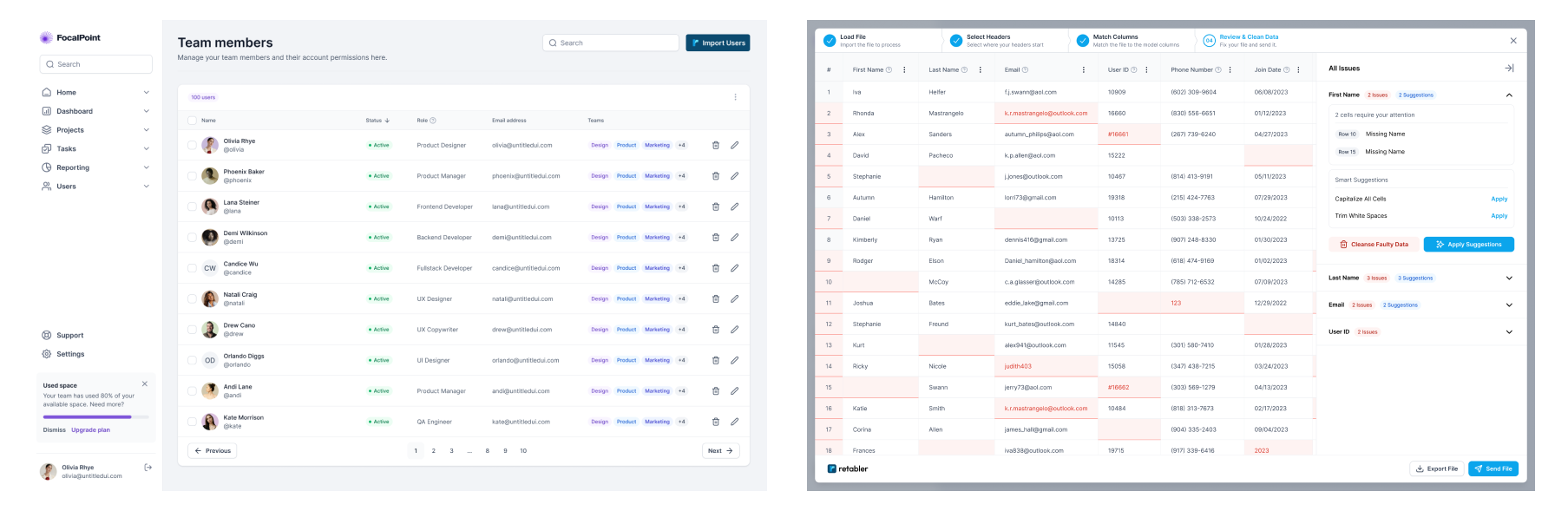Toggle the select-all checkbox in the header
This screenshot has height=511, width=1568.
click(x=192, y=121)
